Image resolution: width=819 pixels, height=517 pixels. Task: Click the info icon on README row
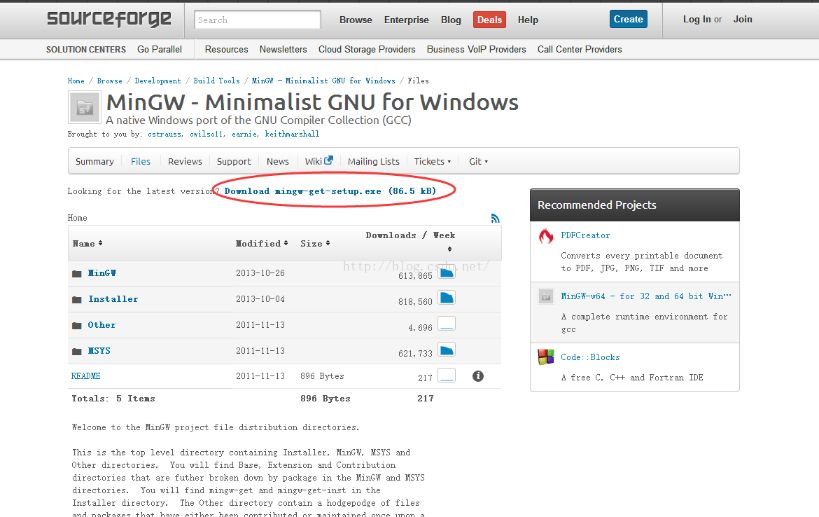click(478, 376)
